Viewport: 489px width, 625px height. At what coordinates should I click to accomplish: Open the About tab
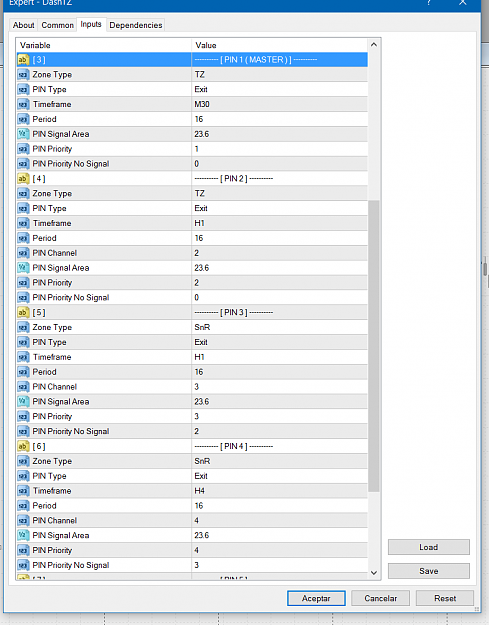click(24, 25)
